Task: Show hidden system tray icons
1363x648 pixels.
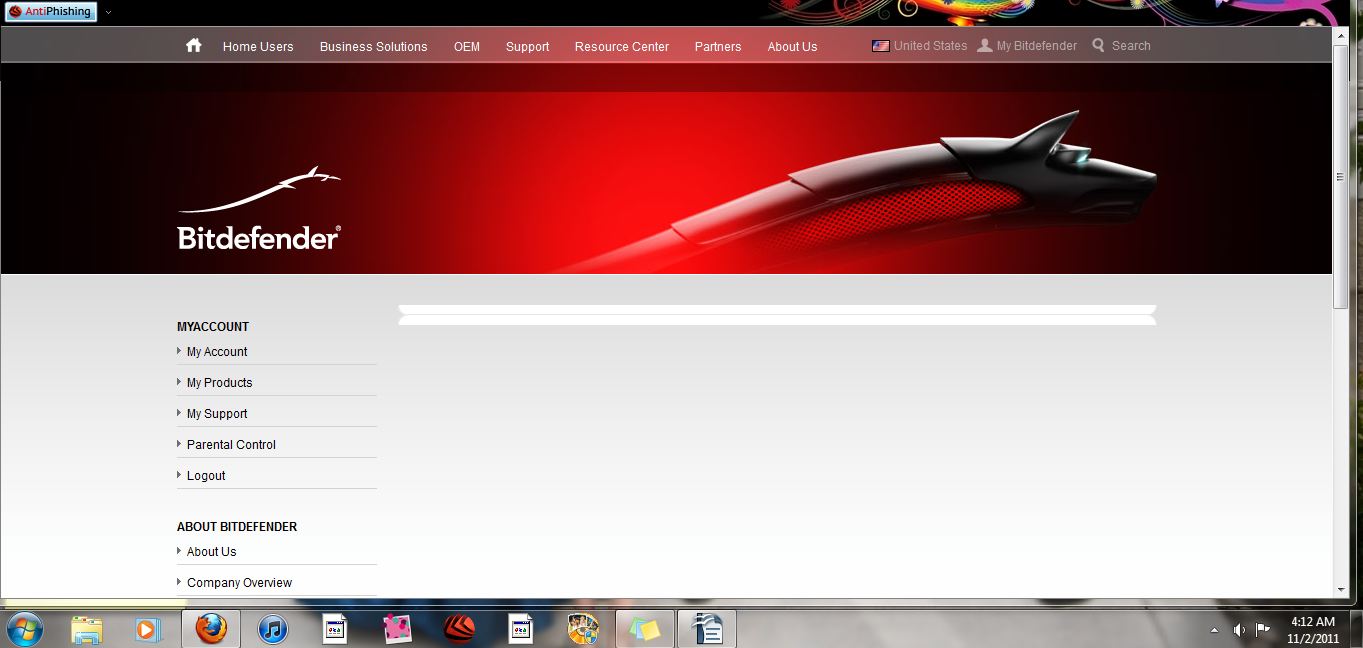Action: (1214, 630)
